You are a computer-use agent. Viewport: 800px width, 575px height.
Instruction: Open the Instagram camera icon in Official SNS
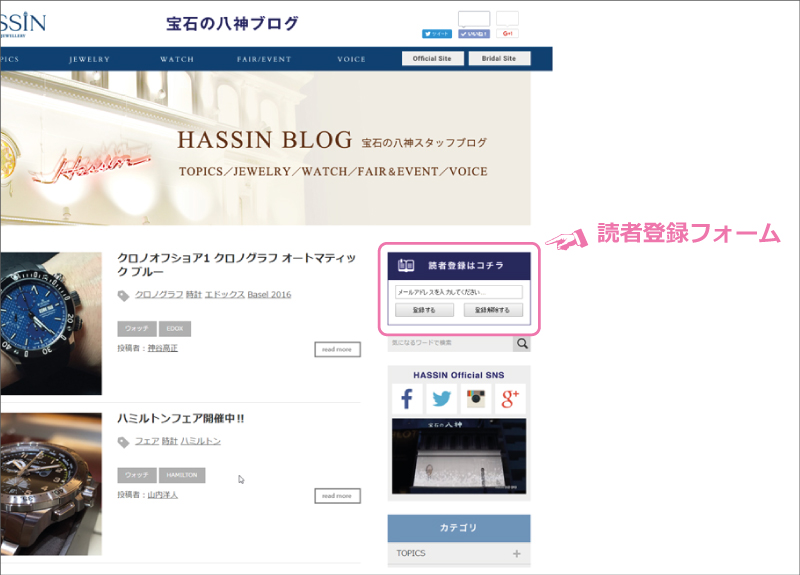[x=476, y=398]
